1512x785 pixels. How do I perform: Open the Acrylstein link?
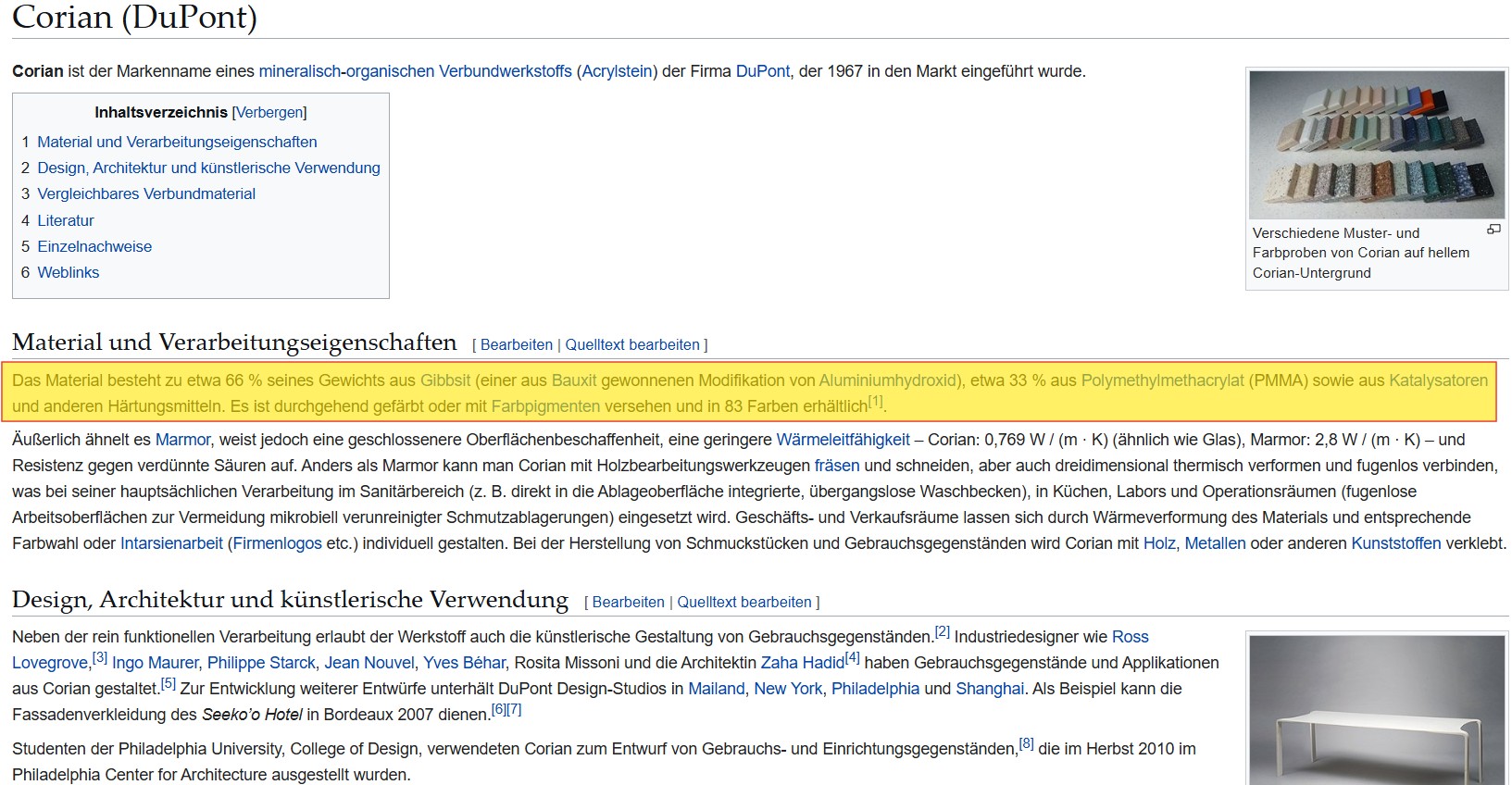(x=617, y=71)
